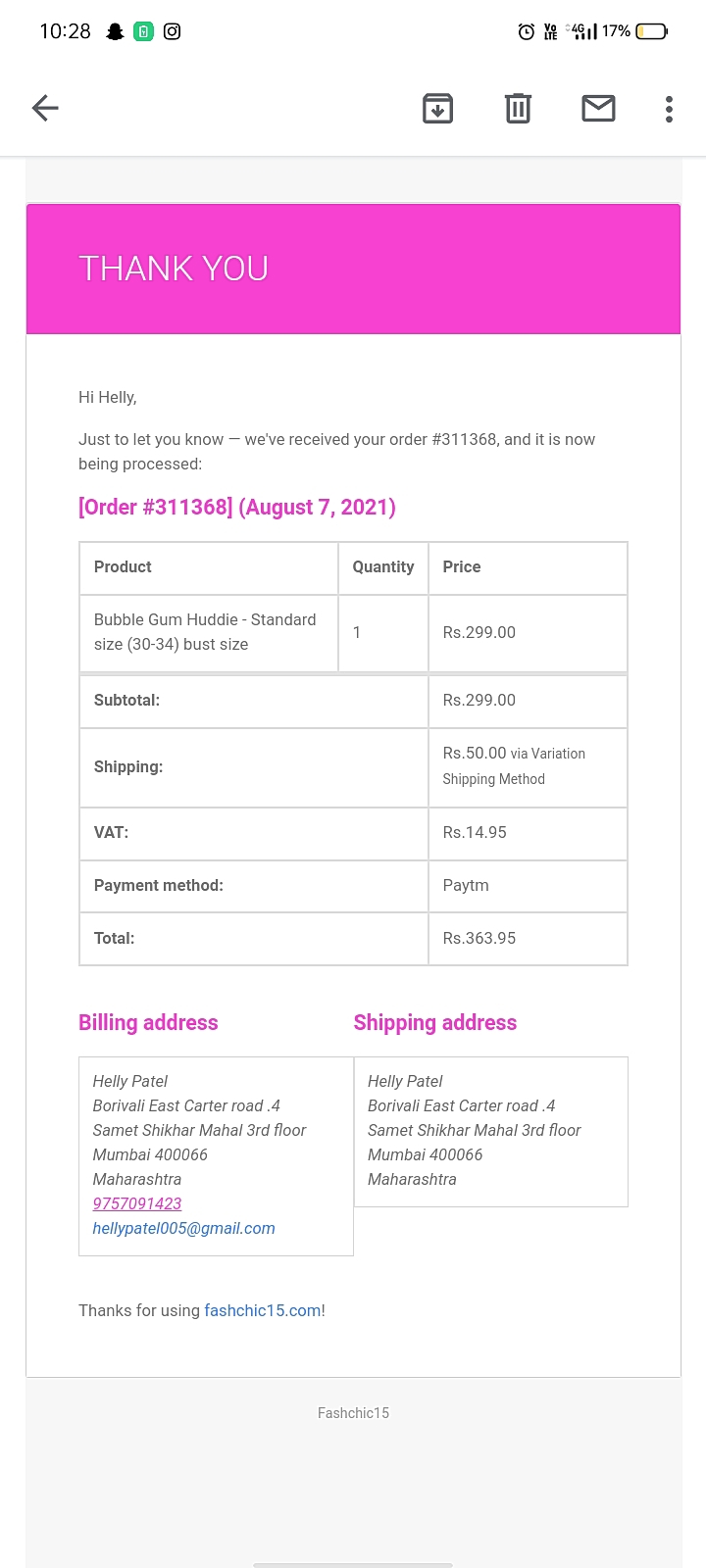Tap the Billing address heading
The width and height of the screenshot is (706, 1568).
click(x=148, y=1022)
